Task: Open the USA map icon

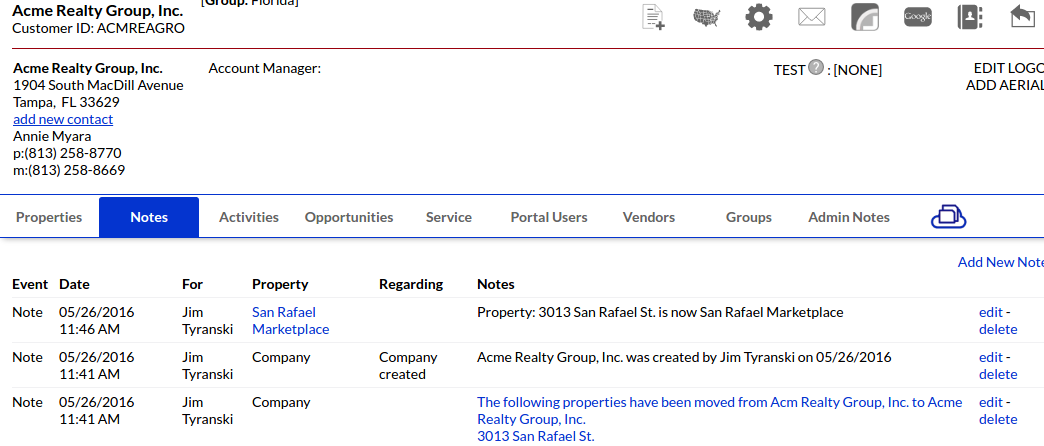Action: pyautogui.click(x=707, y=17)
